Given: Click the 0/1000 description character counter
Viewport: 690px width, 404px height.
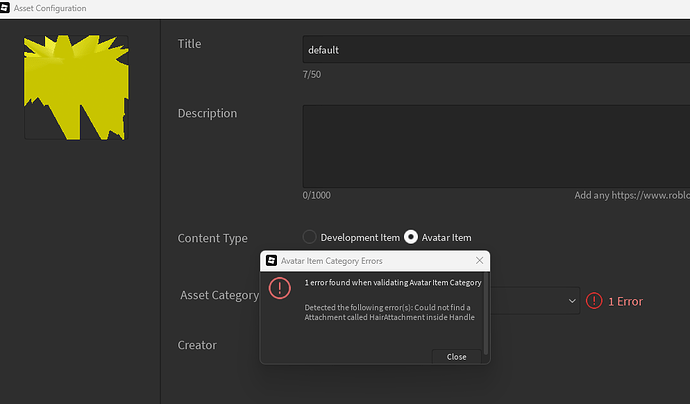Looking at the screenshot, I should point(317,196).
